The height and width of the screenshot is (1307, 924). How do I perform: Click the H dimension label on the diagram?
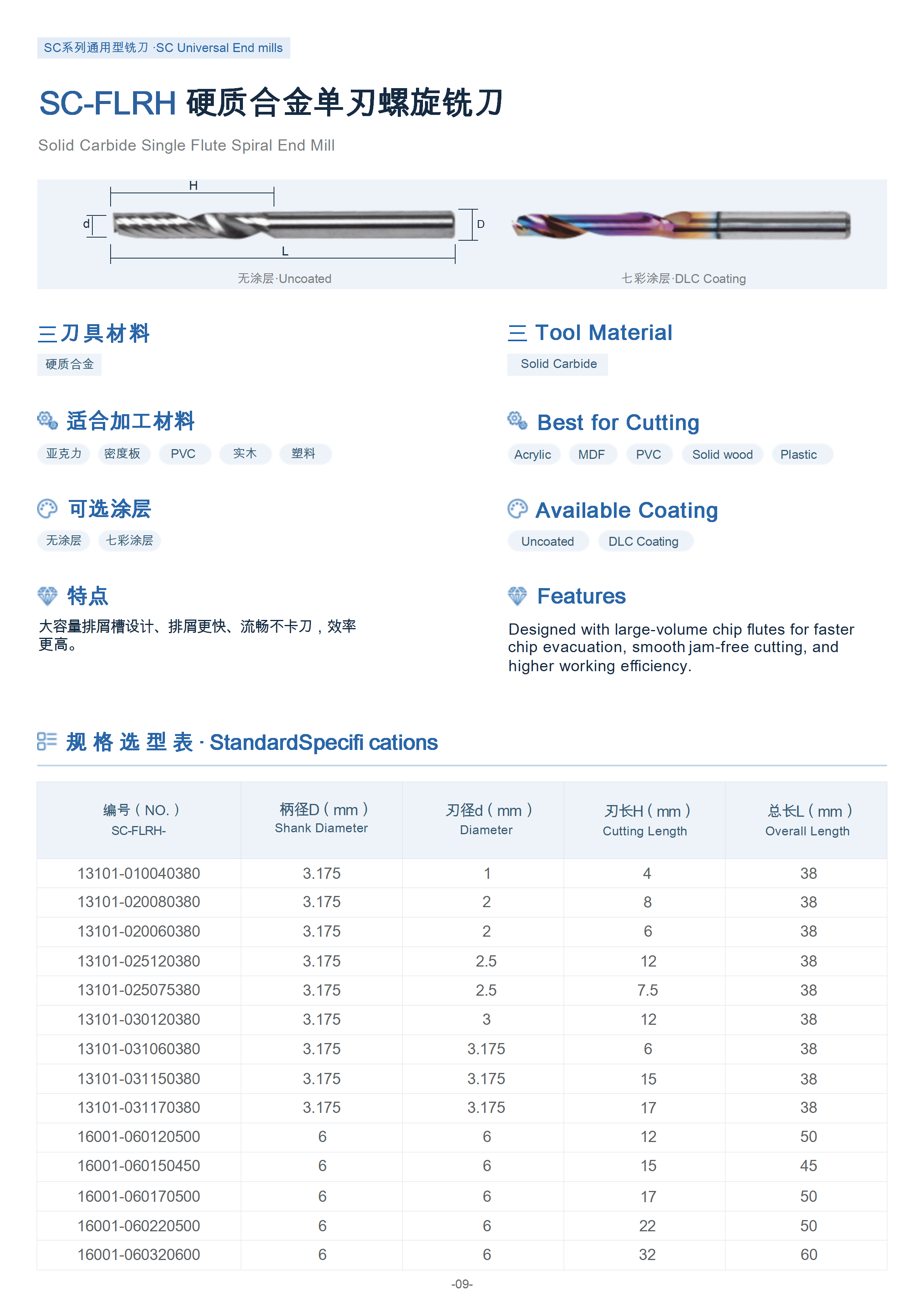193,186
